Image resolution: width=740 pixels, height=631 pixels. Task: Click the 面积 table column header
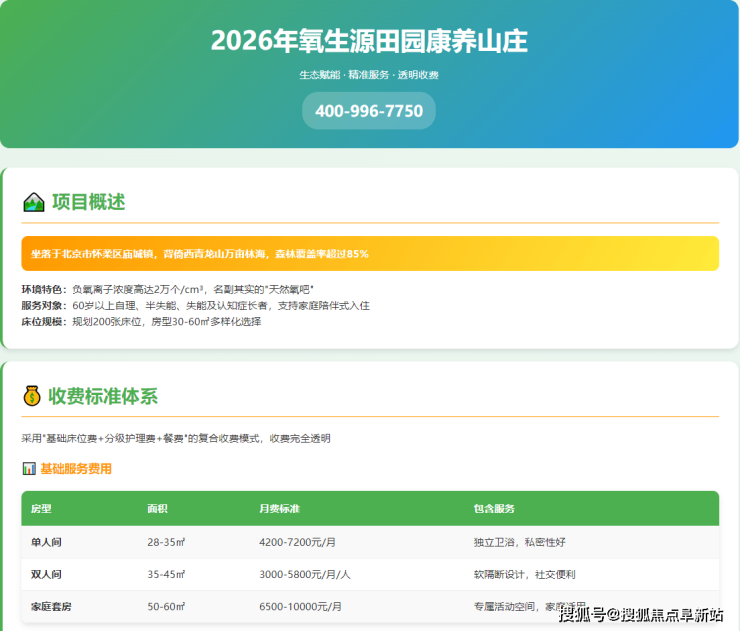157,509
